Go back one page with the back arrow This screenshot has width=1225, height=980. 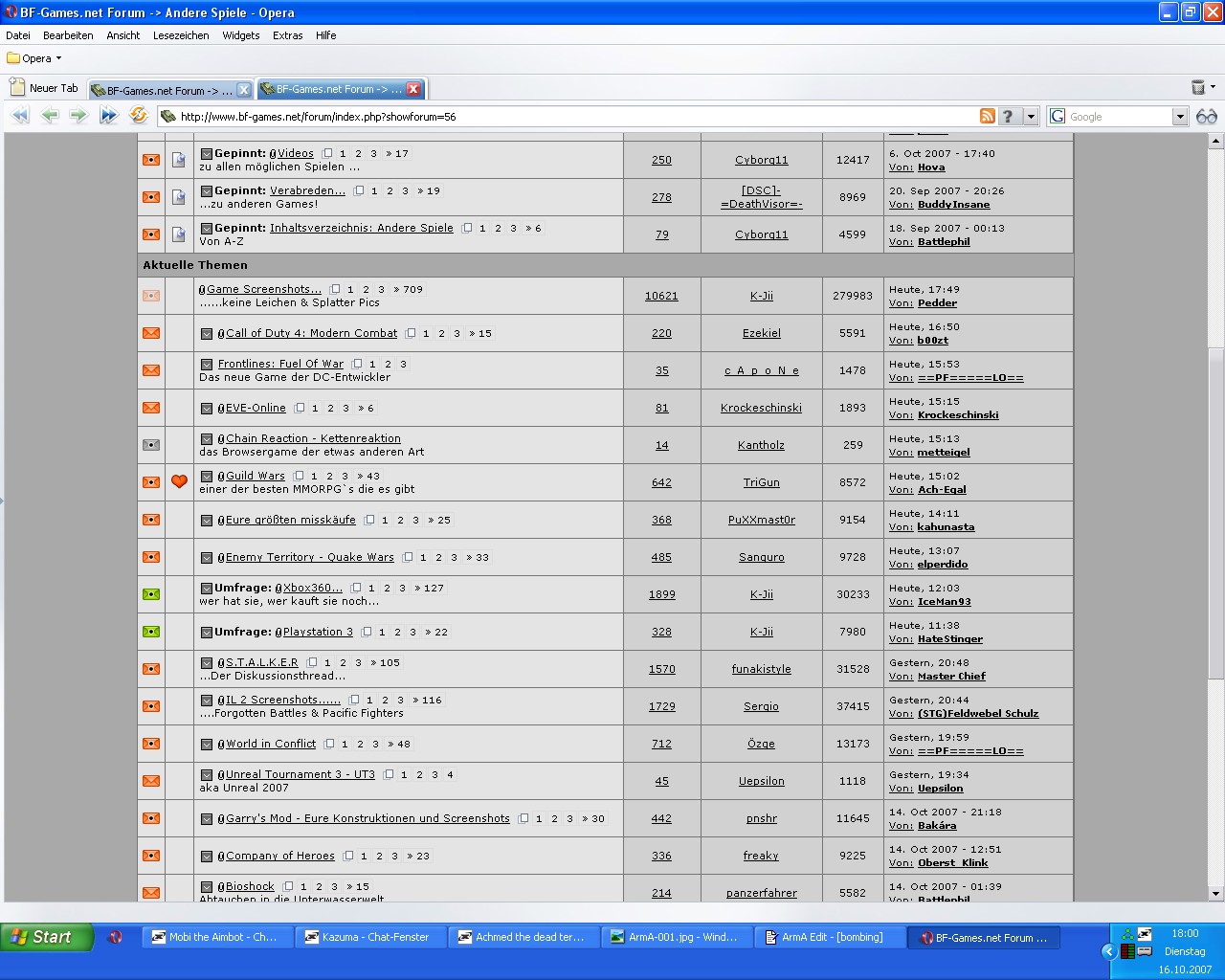50,116
